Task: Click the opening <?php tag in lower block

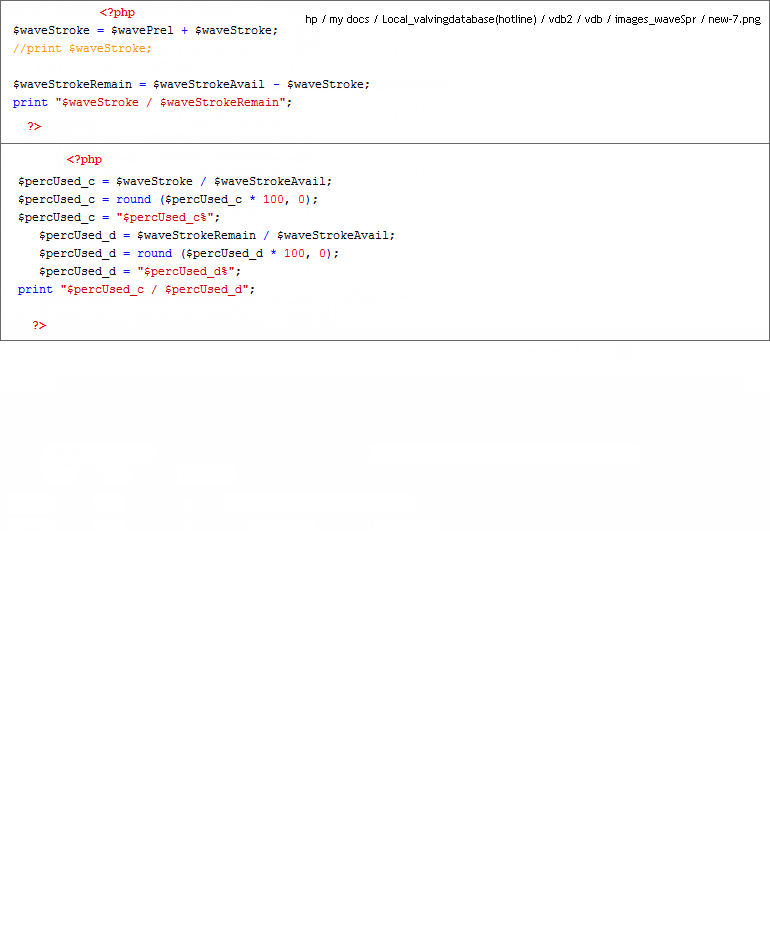Action: [x=84, y=159]
